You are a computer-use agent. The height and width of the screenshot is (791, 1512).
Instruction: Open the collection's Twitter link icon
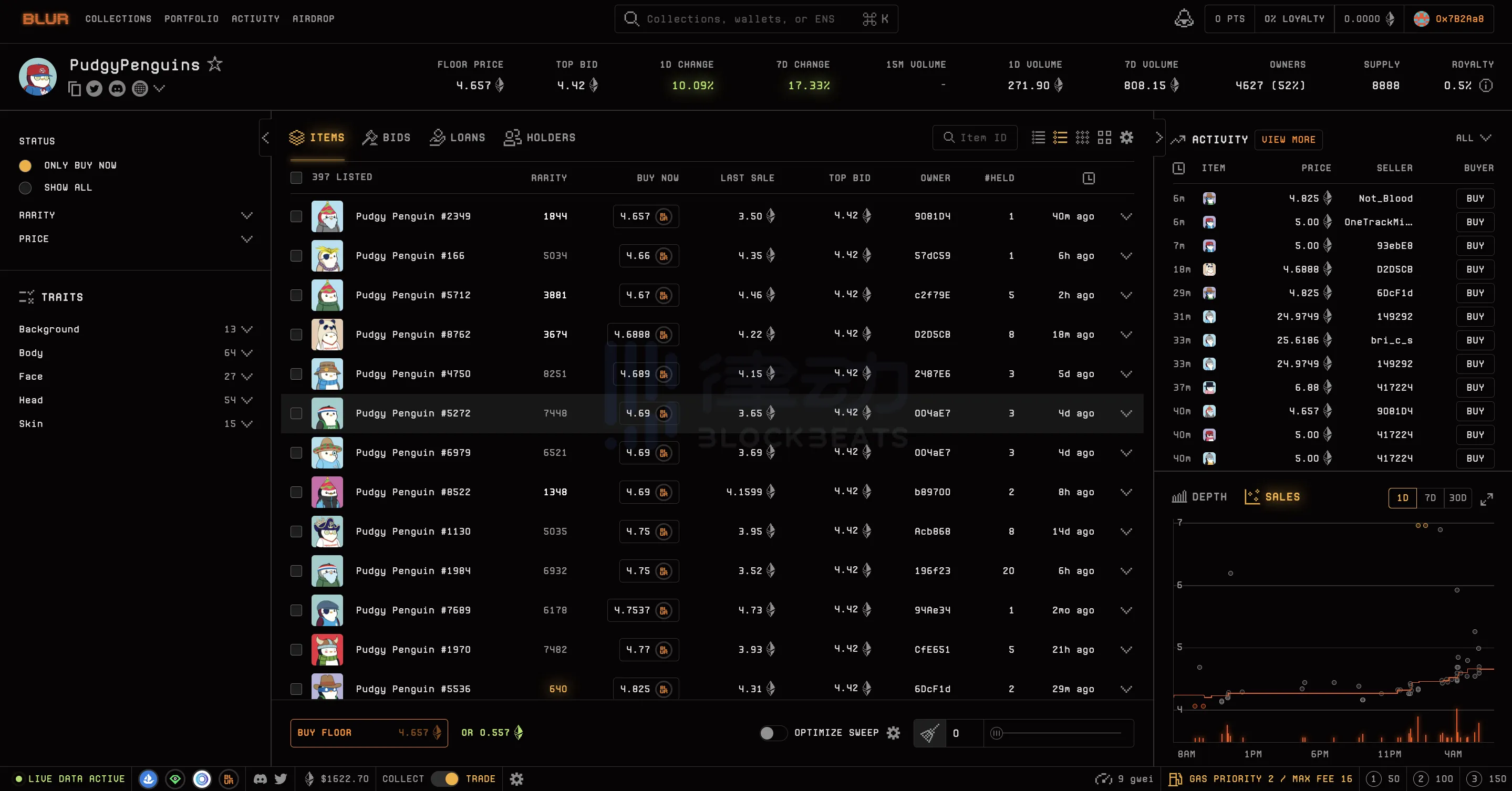pos(95,89)
